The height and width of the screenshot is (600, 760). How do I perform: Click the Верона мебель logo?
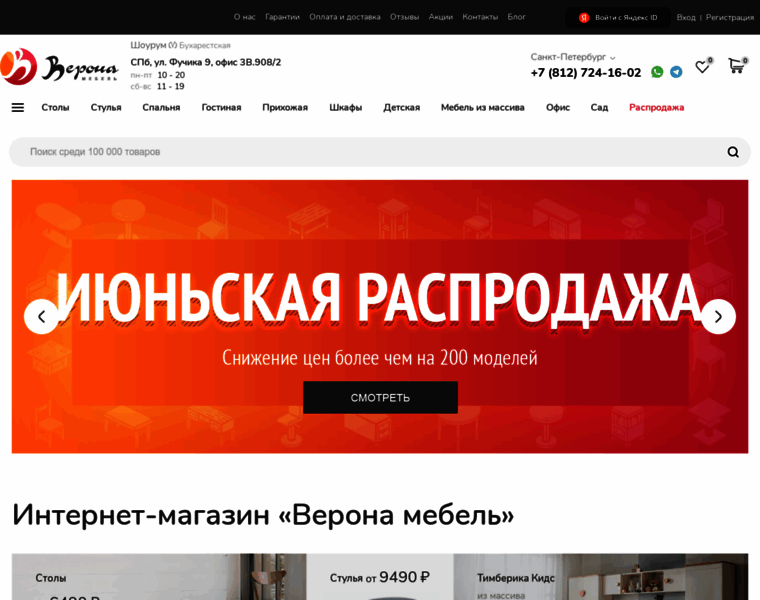59,66
